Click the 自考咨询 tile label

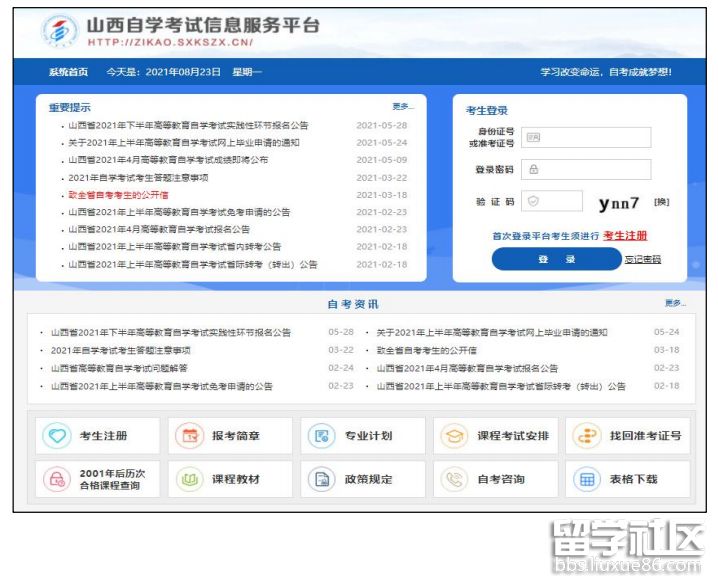[501, 479]
